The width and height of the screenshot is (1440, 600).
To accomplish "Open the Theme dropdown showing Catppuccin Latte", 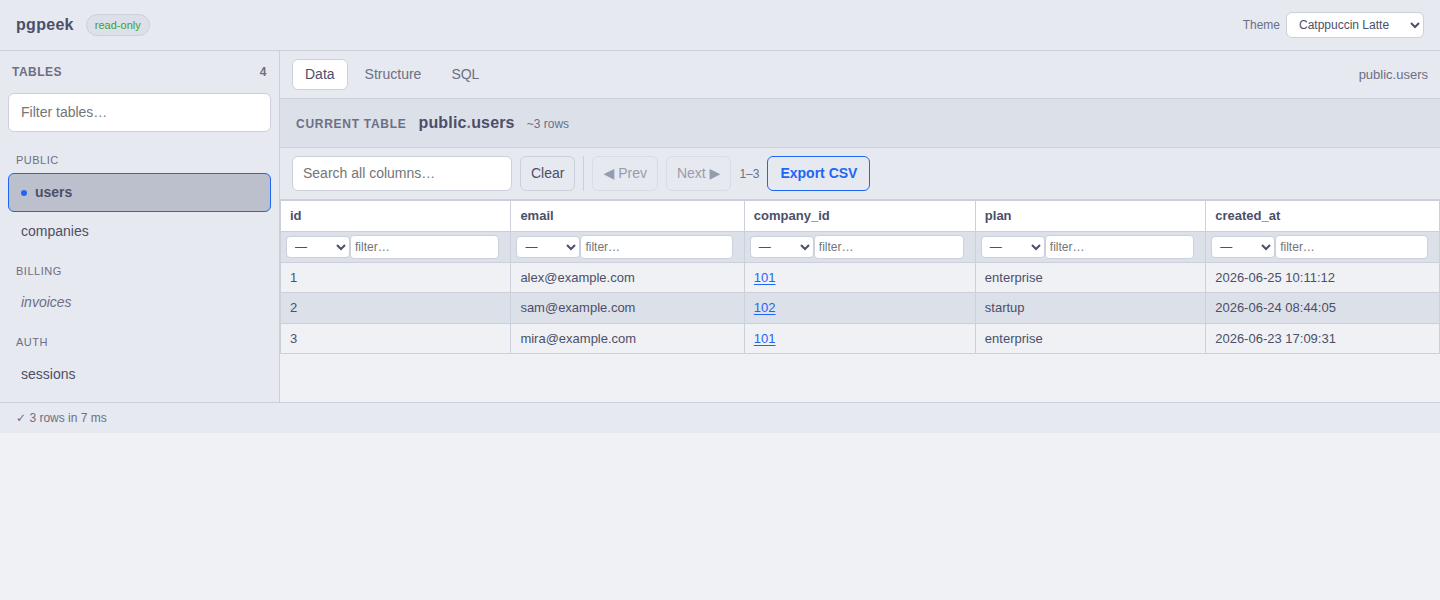I will point(1354,25).
